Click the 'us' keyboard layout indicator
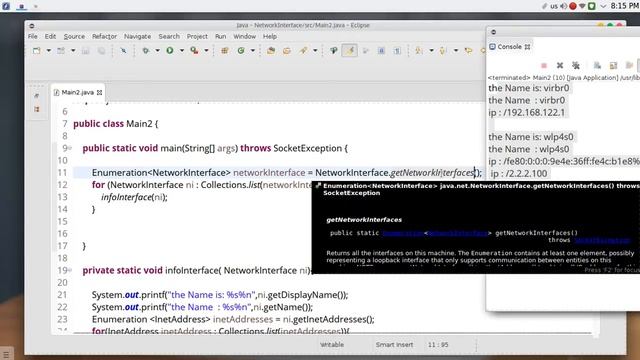This screenshot has height=360, width=640. [554, 6]
